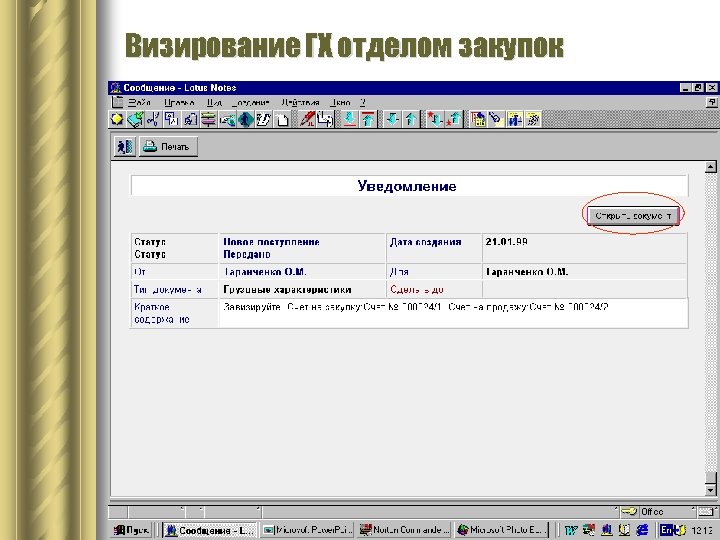The image size is (720, 540).
Task: Click the clipboard paste icon
Action: click(x=190, y=119)
